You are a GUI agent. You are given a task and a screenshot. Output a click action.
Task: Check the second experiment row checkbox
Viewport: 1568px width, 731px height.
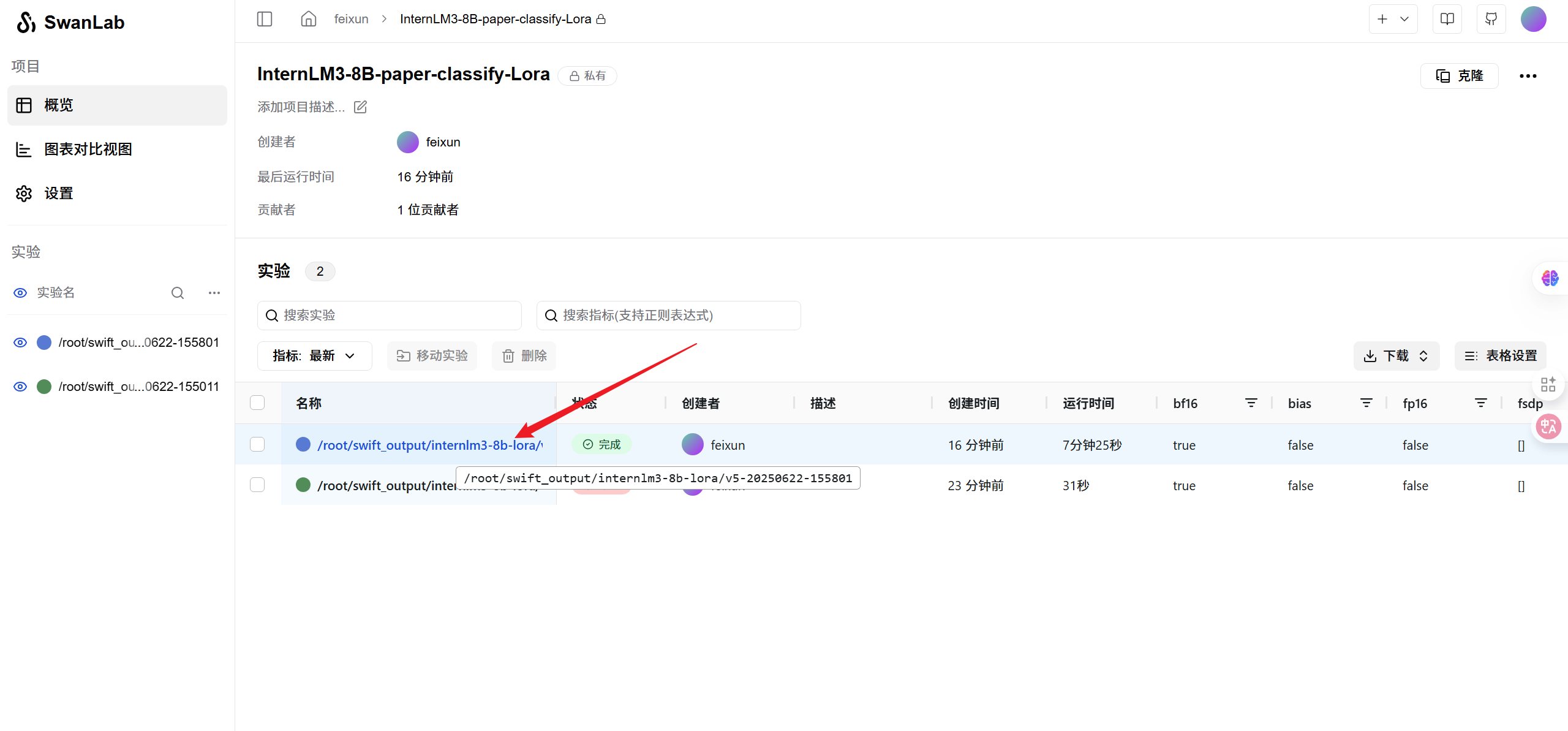[257, 485]
